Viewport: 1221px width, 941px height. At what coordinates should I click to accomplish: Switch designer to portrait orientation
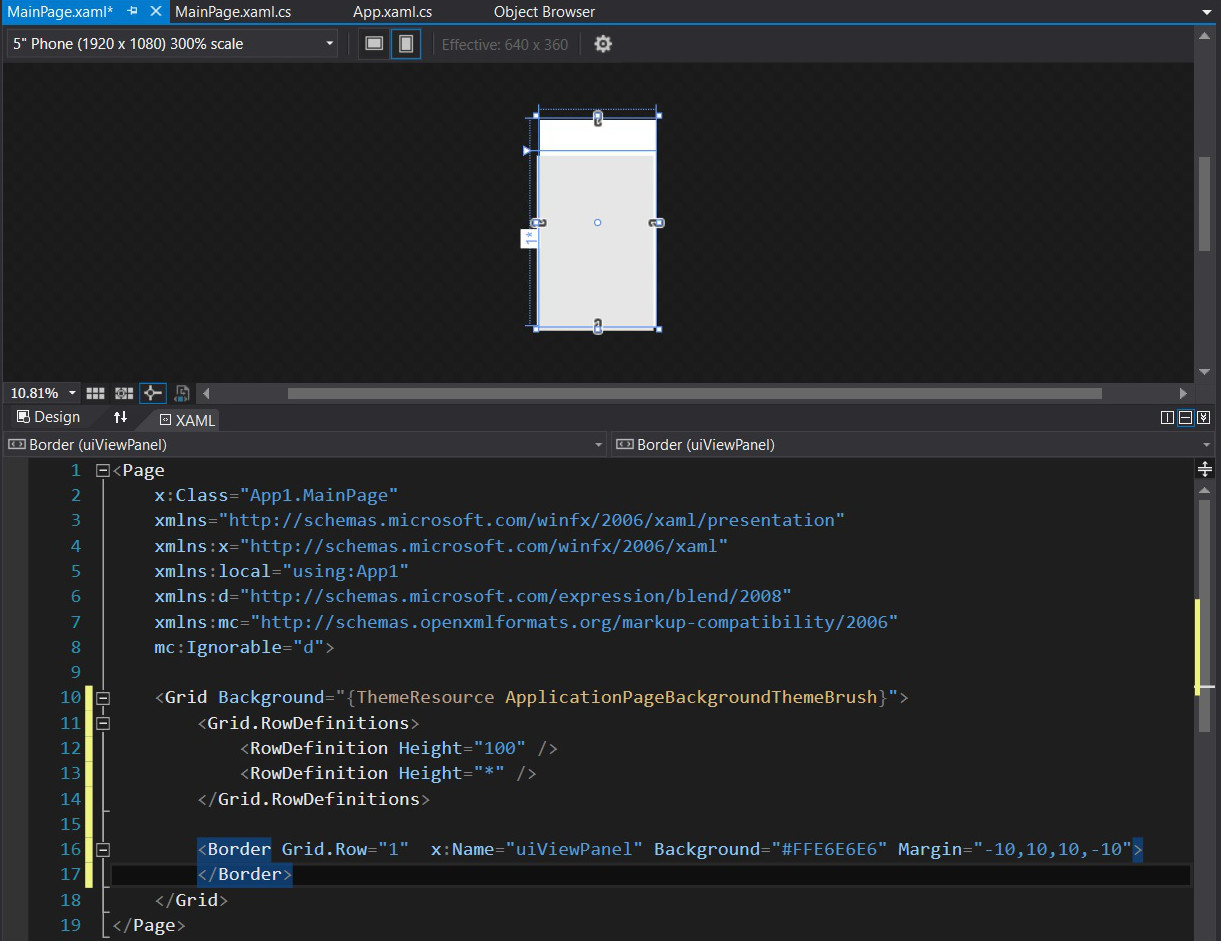pyautogui.click(x=406, y=44)
